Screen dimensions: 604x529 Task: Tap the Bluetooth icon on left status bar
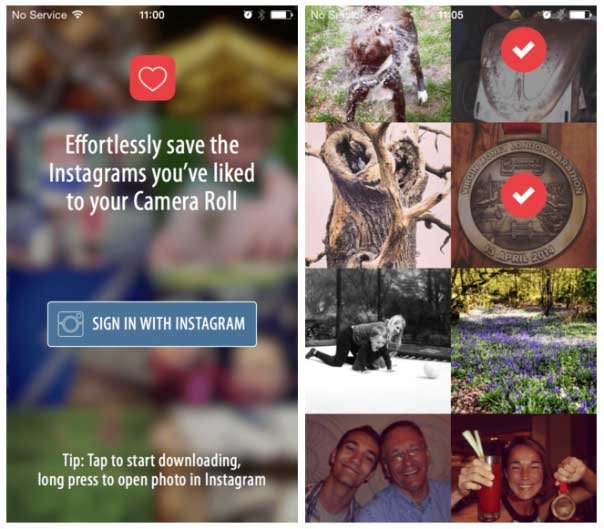(x=261, y=15)
